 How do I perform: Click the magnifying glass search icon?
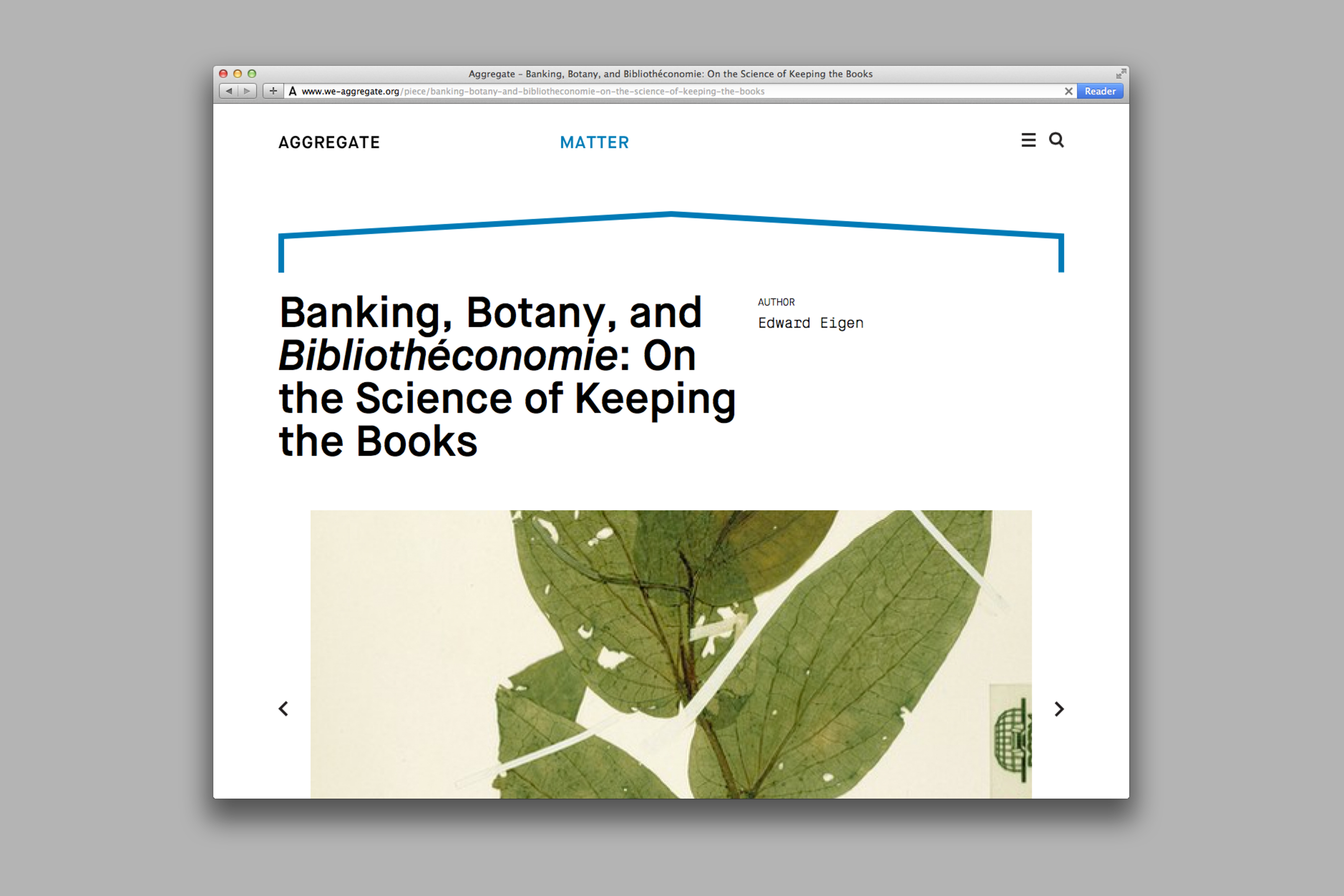(1056, 140)
